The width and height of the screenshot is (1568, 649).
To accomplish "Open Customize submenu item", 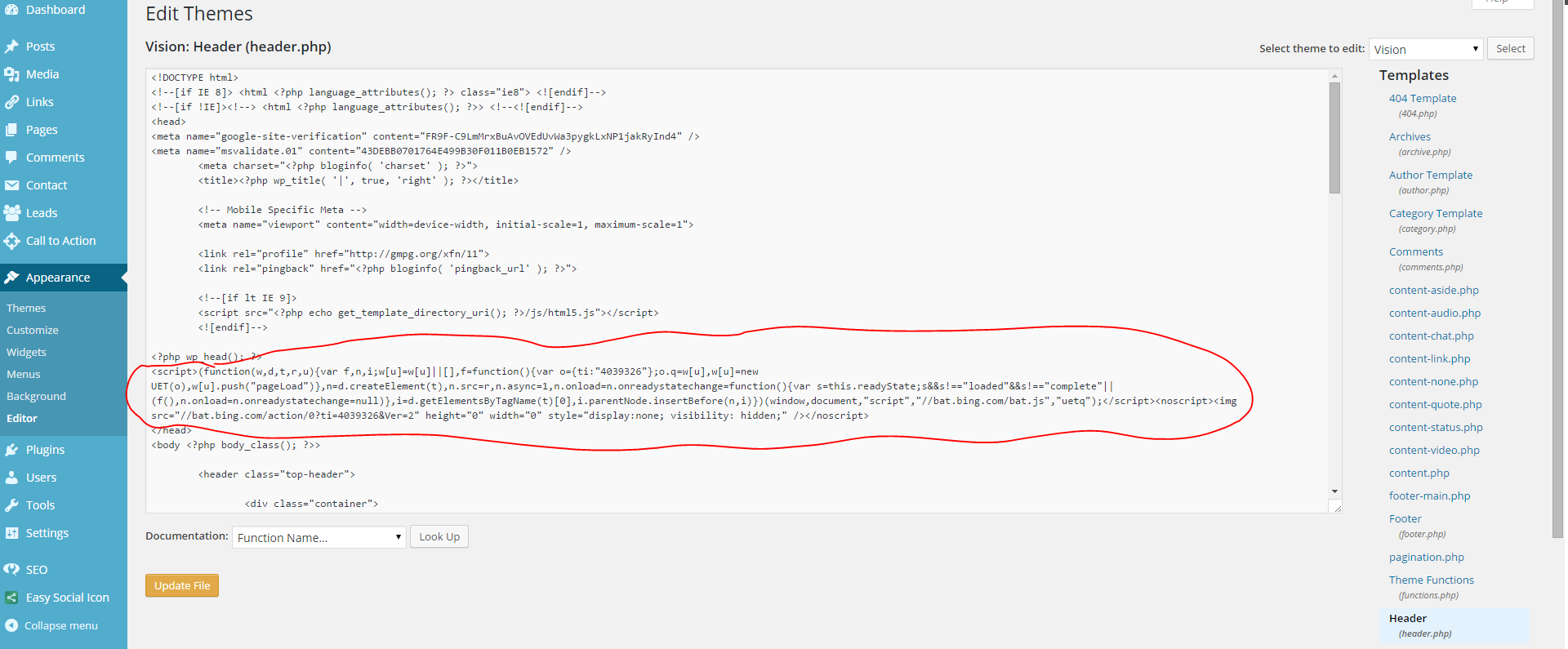I will 33,330.
